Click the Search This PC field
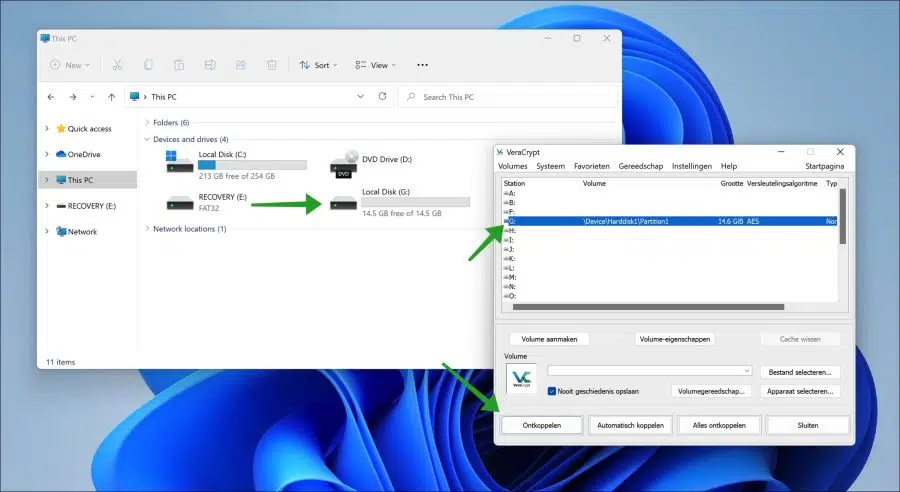Viewport: 900px width, 492px height. click(x=508, y=97)
